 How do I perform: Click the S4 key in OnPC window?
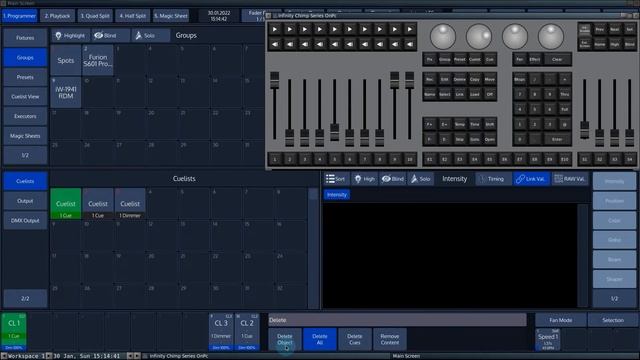coord(629,159)
